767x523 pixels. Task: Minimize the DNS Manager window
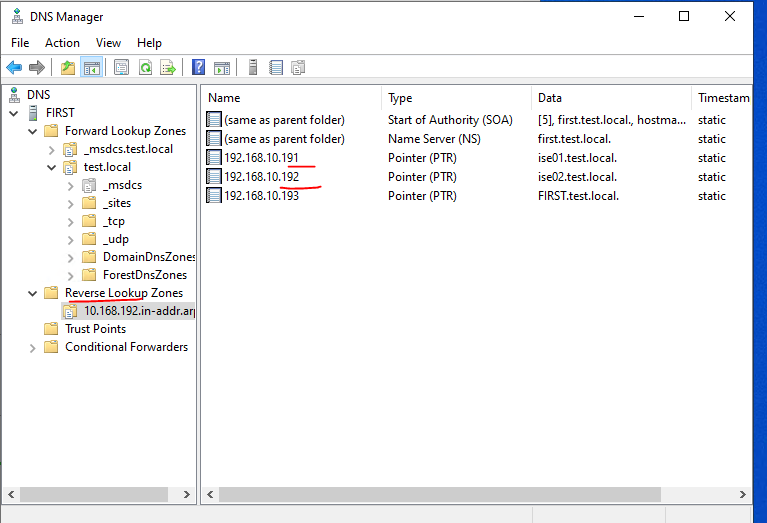(x=639, y=16)
